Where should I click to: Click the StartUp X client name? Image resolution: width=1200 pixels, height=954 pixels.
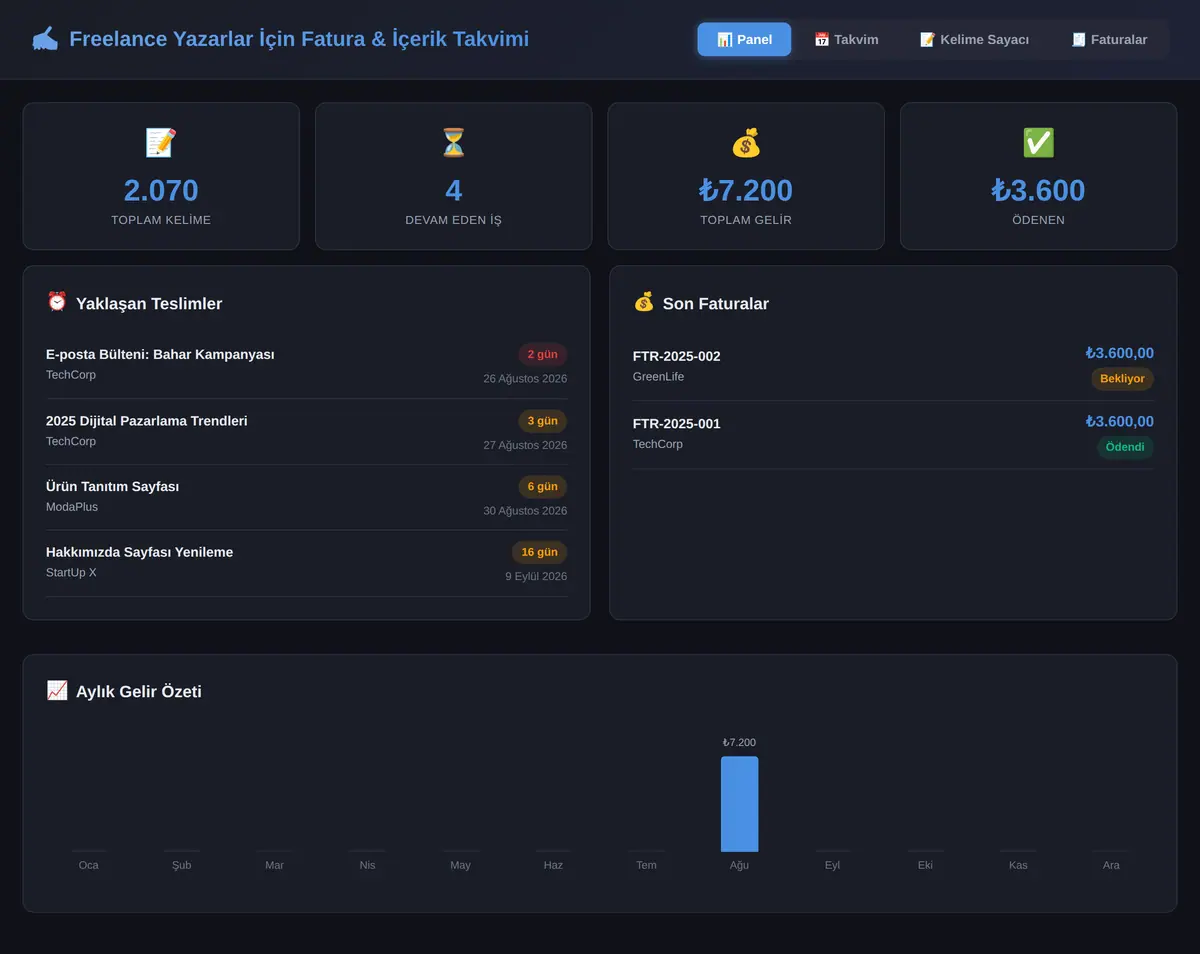coord(71,573)
